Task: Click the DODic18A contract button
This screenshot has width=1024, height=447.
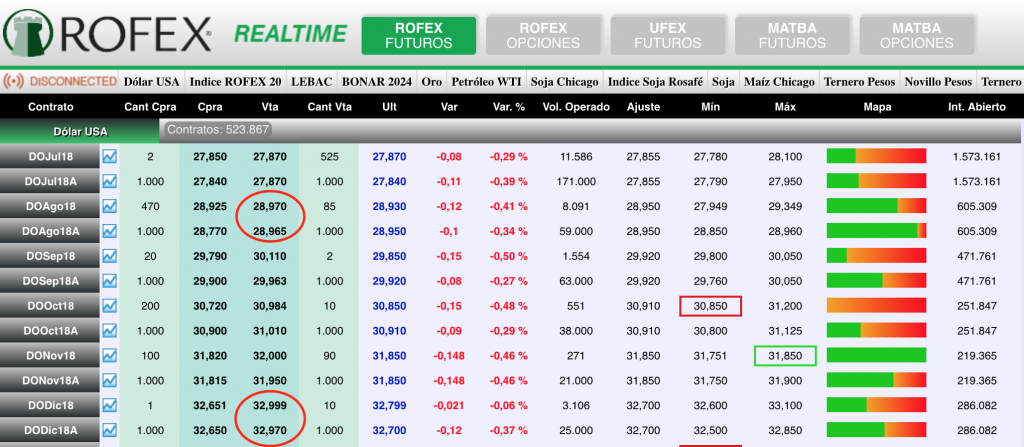Action: click(51, 430)
